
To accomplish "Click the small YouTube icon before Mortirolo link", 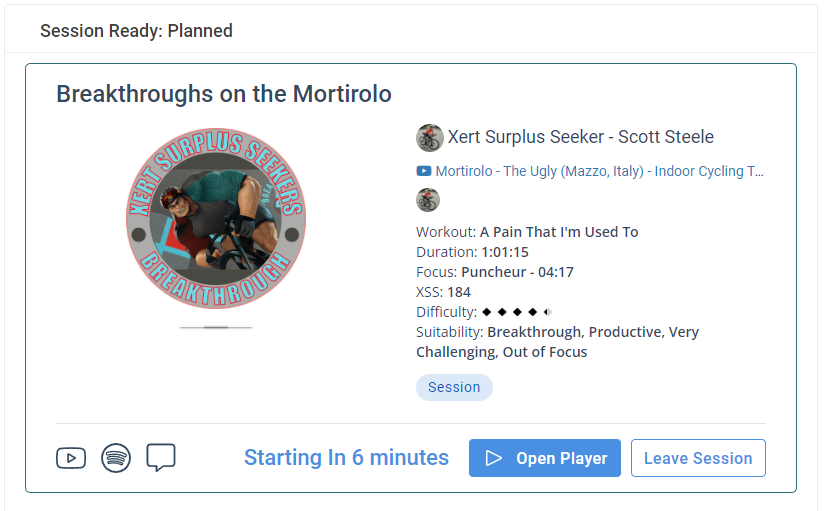I will (424, 171).
